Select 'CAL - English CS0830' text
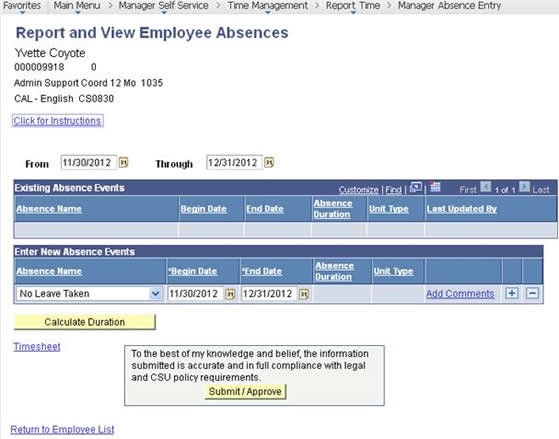This screenshot has height=439, width=559. 64,99
